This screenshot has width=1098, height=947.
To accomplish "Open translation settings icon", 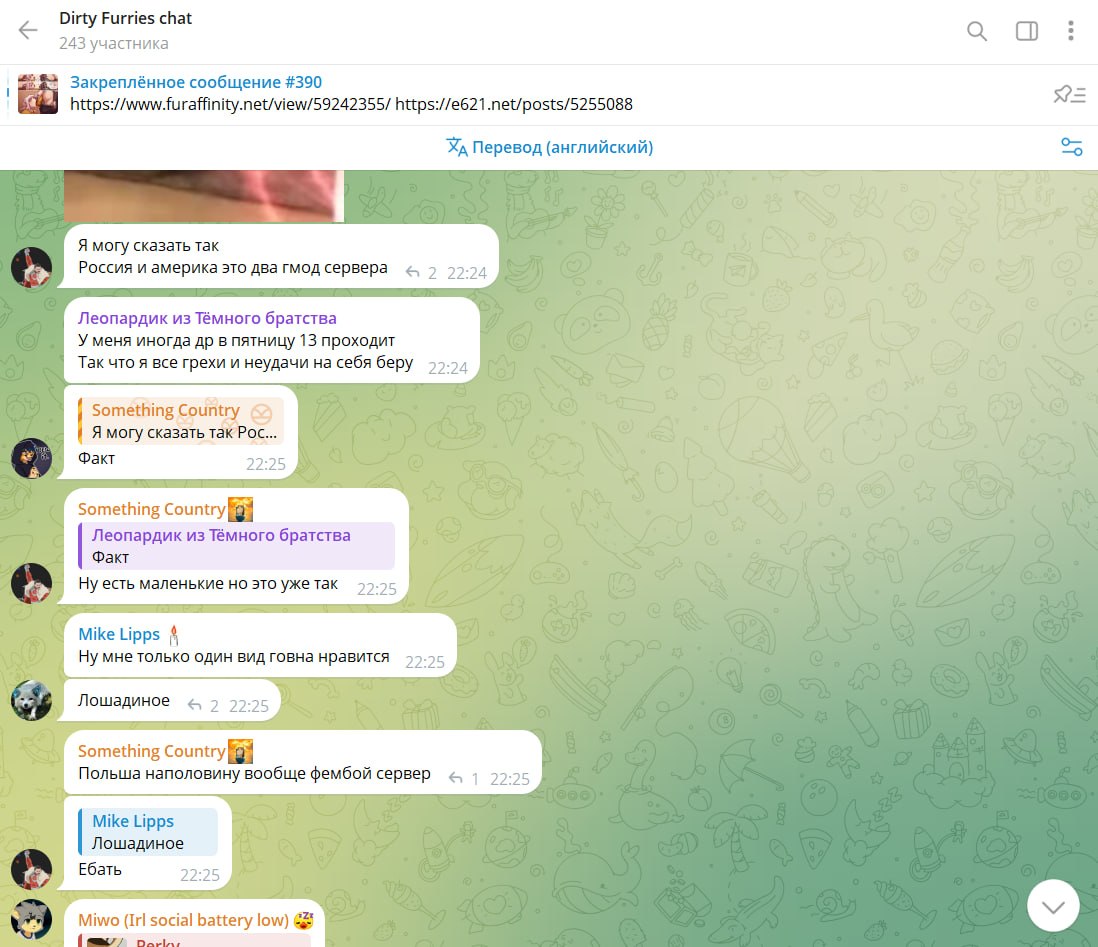I will [1071, 147].
